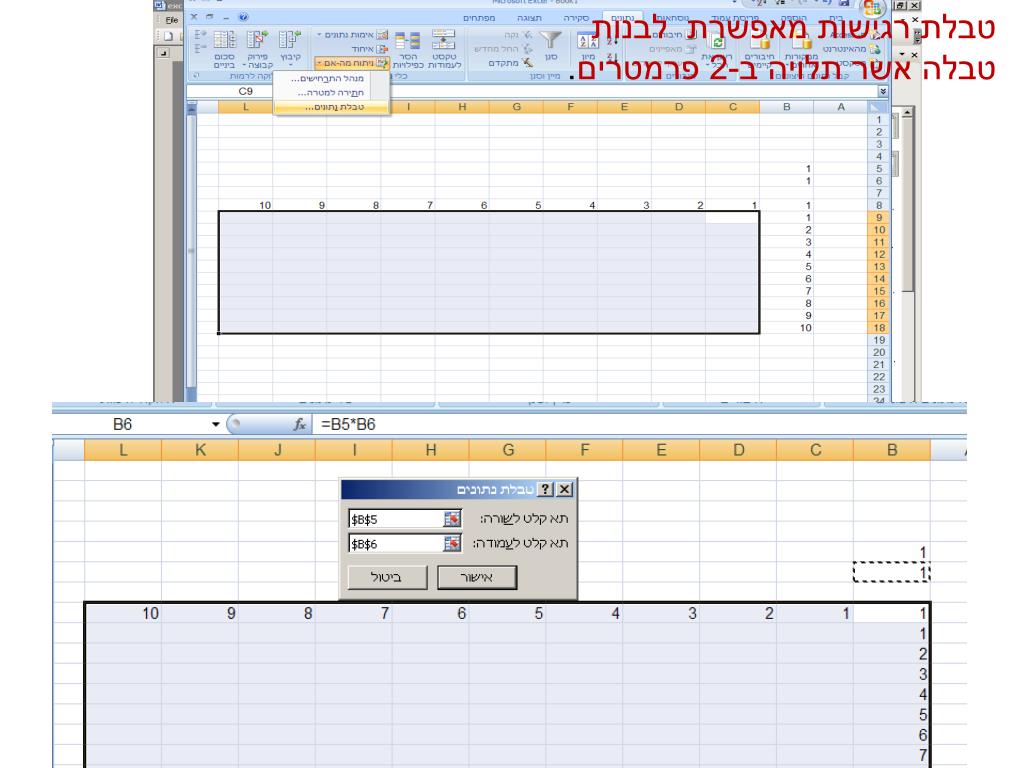Choose Scenario Manager (מנהל התרחישים) menu item

[x=332, y=78]
